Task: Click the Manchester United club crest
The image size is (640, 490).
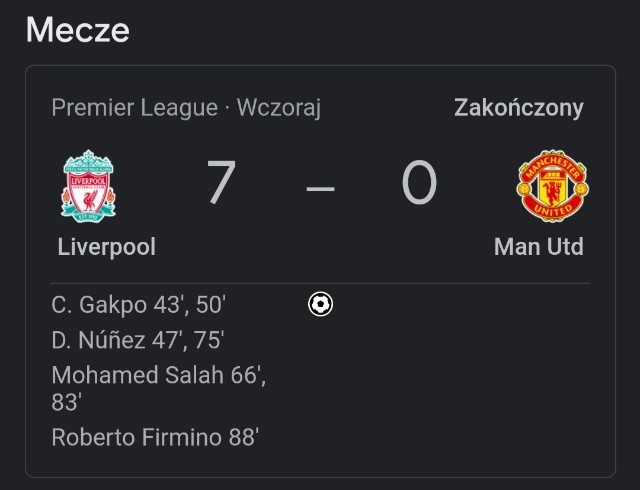Action: (552, 186)
